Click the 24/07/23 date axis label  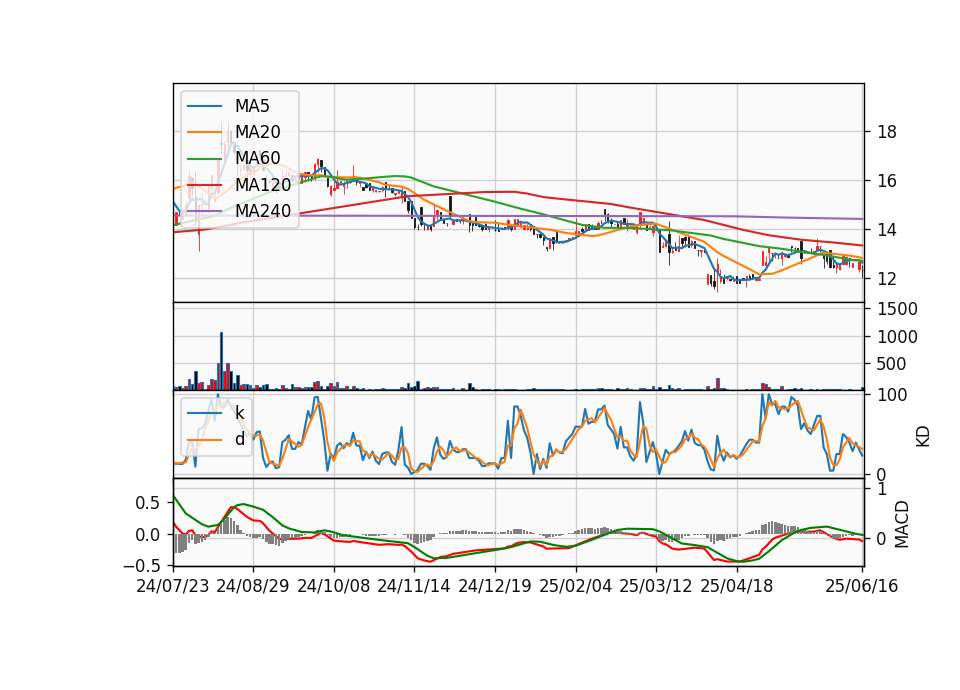pos(173,586)
